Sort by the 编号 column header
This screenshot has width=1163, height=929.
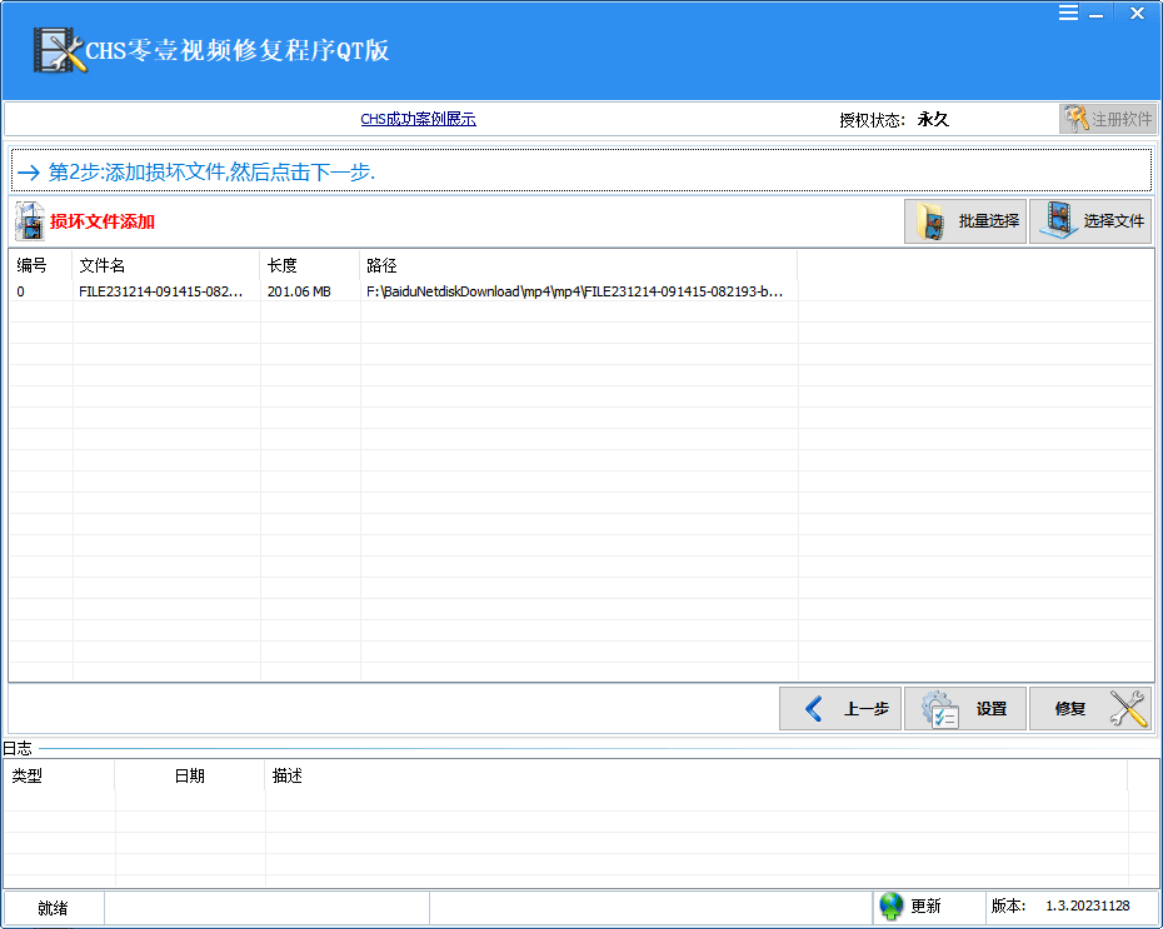[x=40, y=265]
